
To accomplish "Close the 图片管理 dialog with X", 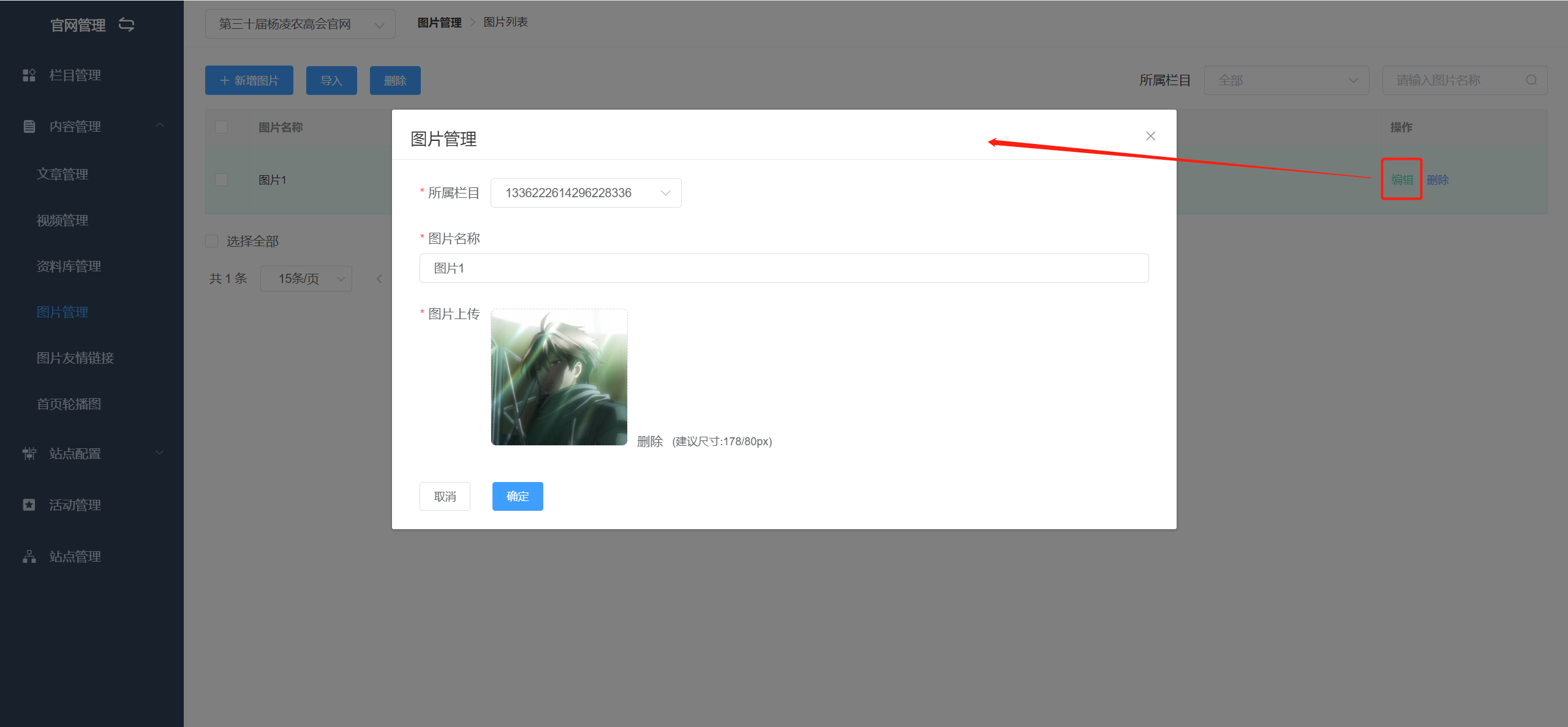I will pyautogui.click(x=1150, y=136).
